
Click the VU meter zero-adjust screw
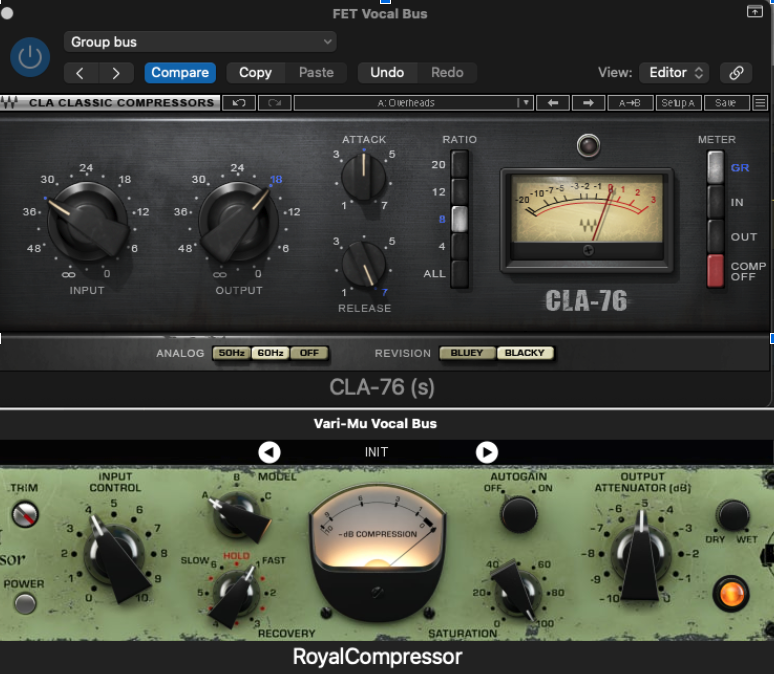(x=588, y=250)
